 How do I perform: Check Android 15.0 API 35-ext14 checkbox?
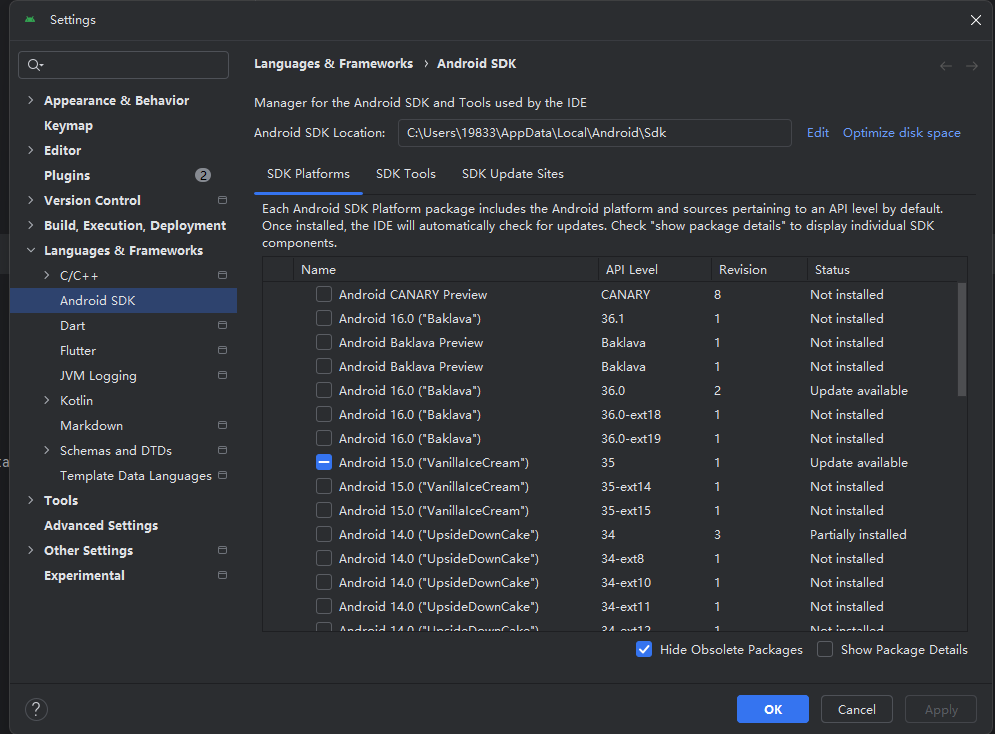point(324,487)
